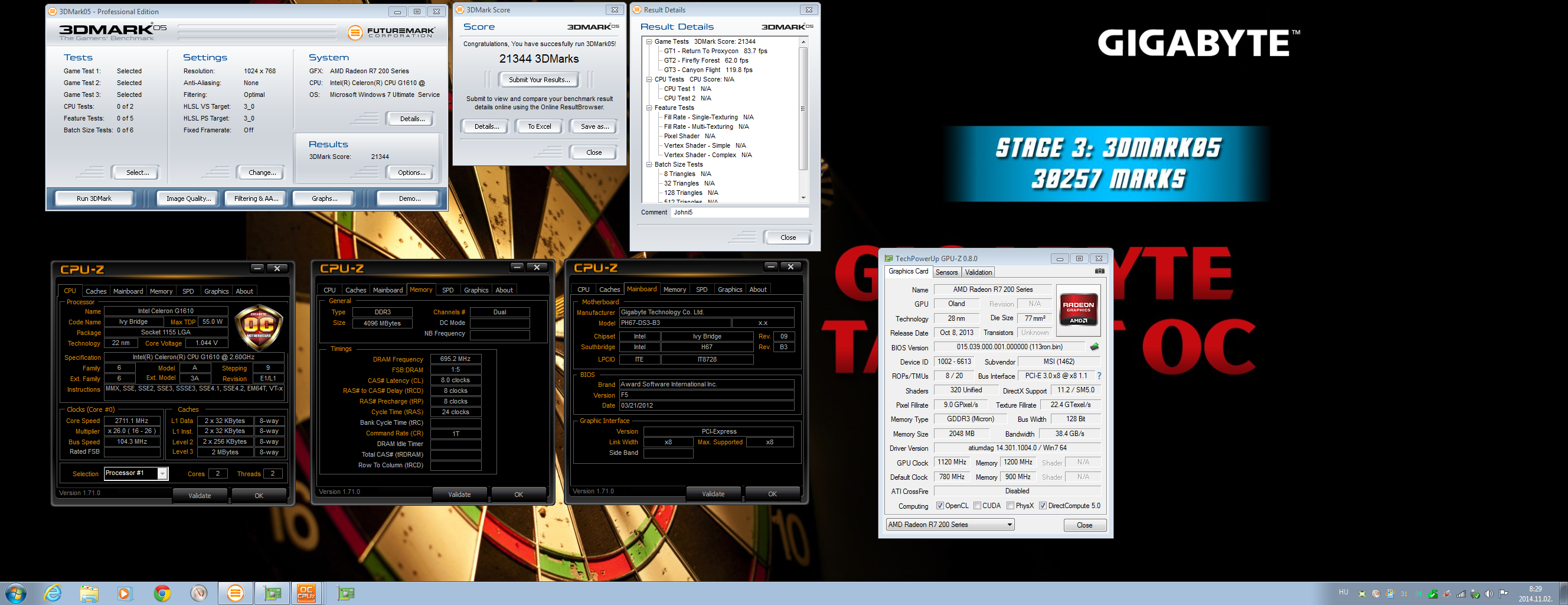Toggle the PhysX checkbox in GPU-Z
The image size is (1568, 605).
[x=1011, y=506]
